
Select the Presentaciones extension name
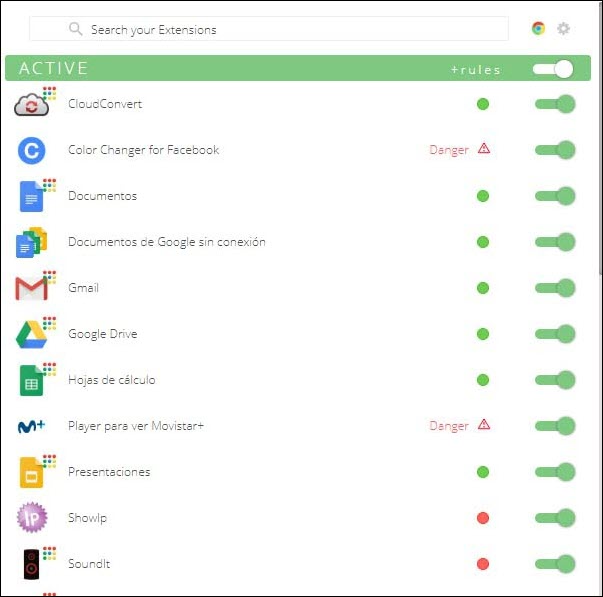[x=109, y=472]
